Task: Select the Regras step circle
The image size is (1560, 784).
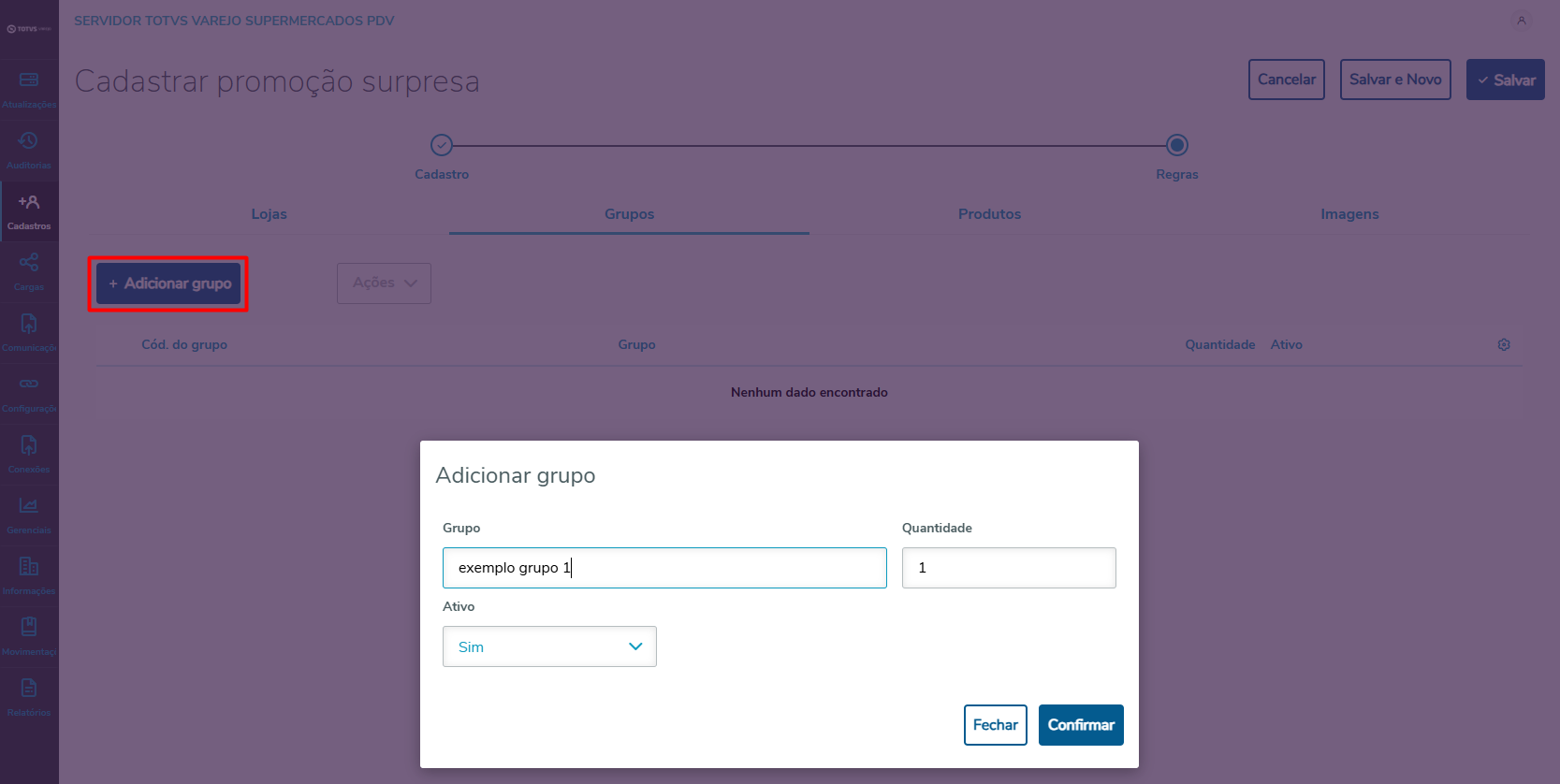Action: (1177, 145)
